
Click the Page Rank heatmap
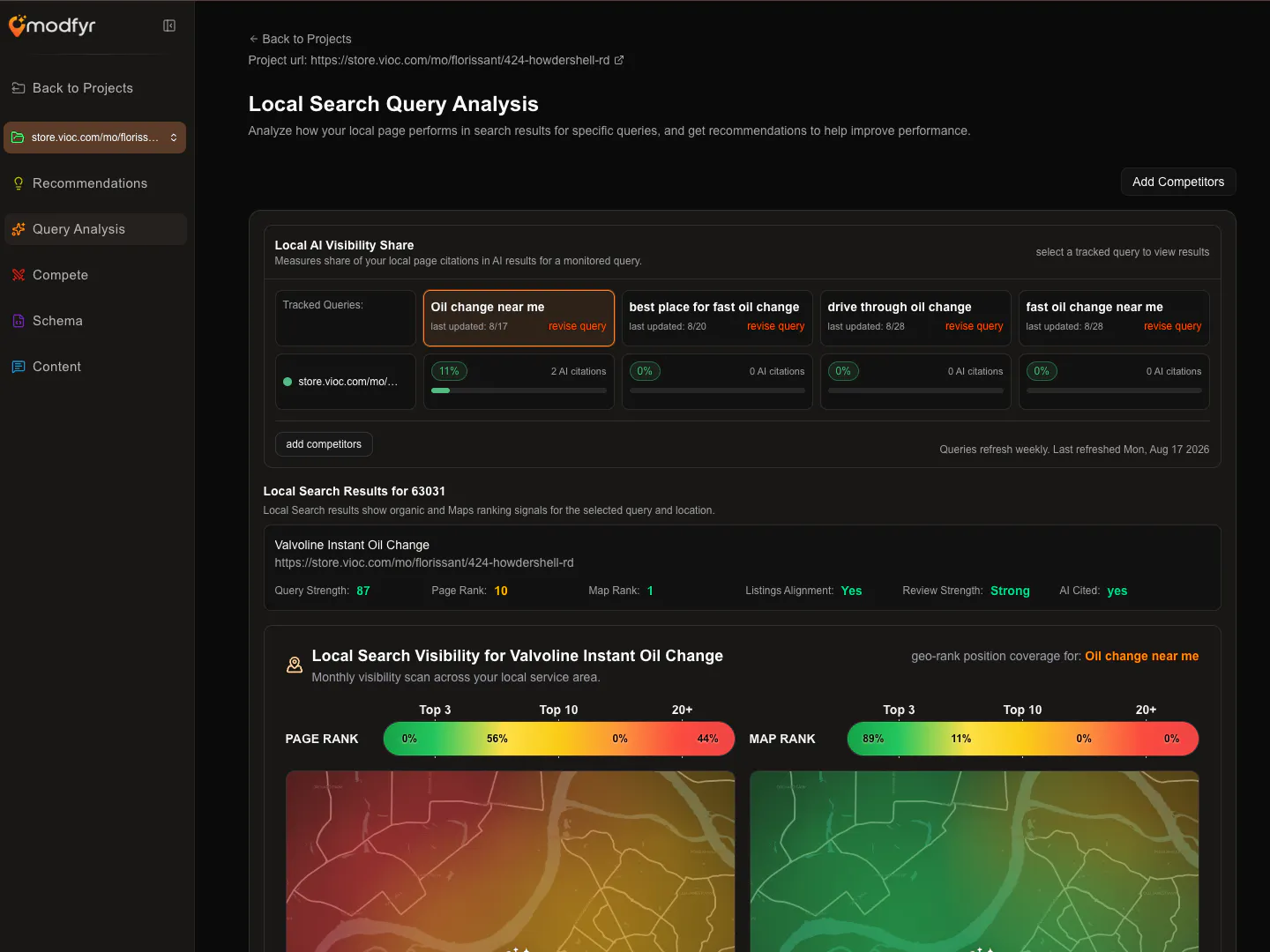(511, 861)
